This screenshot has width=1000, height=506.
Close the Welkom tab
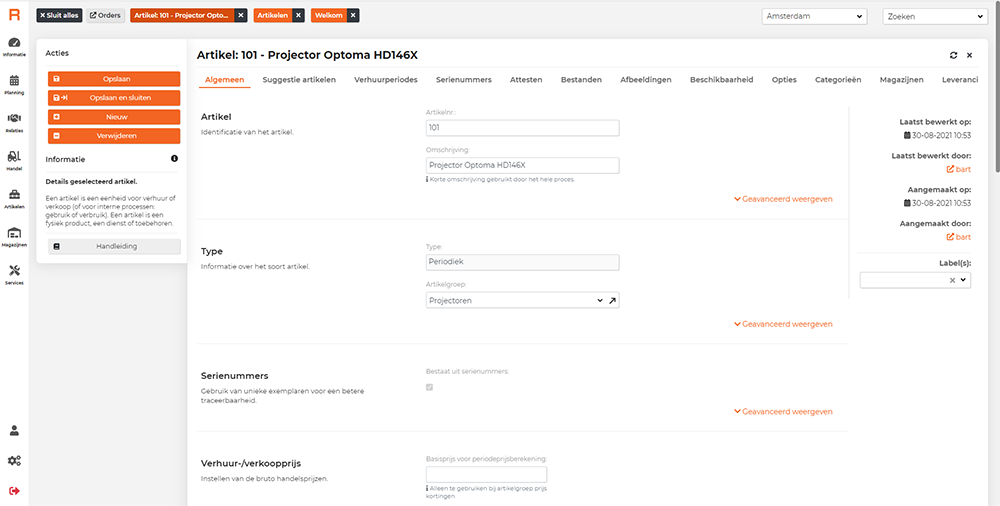(x=353, y=15)
